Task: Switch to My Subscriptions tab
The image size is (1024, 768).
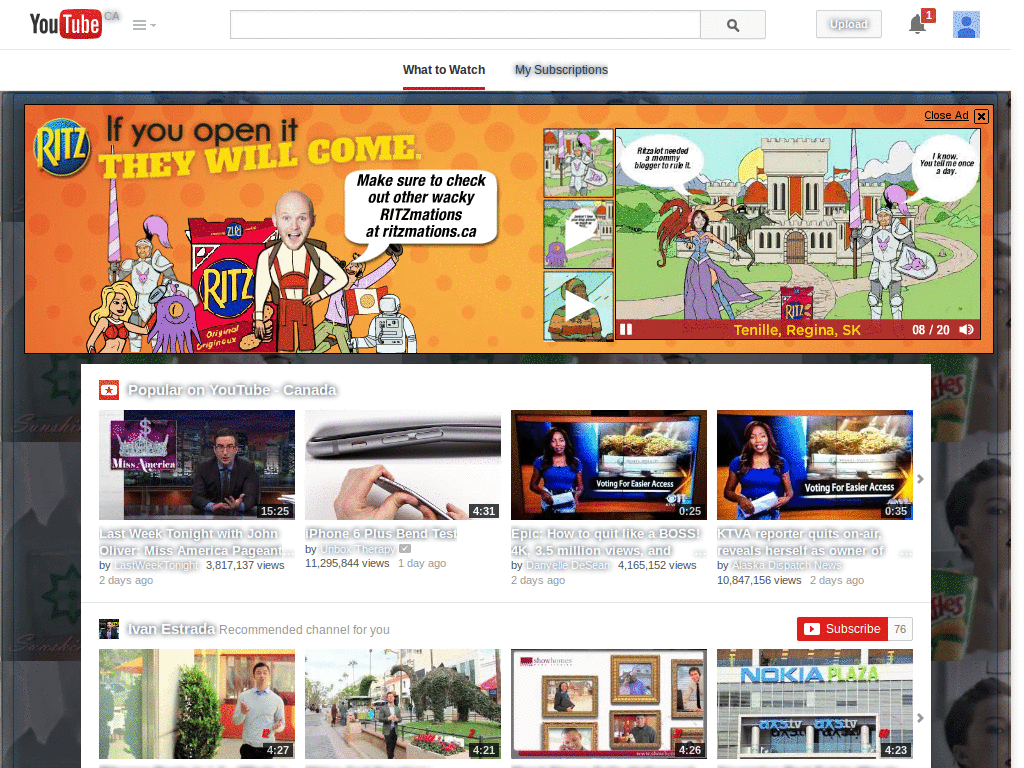Action: pyautogui.click(x=561, y=70)
